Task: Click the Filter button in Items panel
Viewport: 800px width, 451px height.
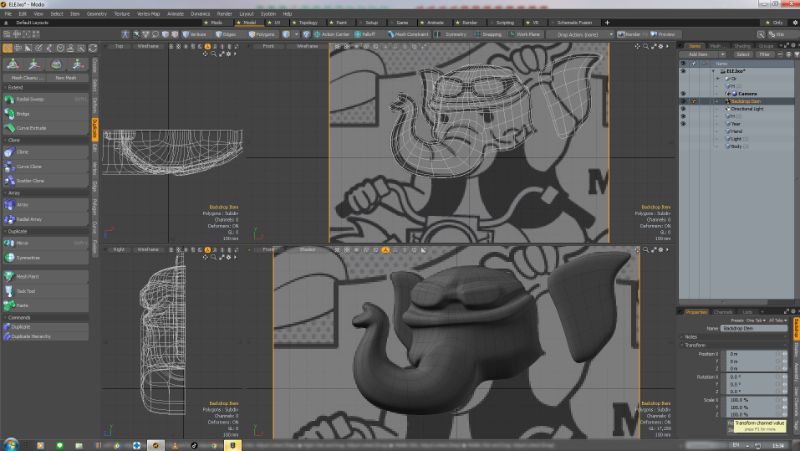Action: (x=764, y=54)
